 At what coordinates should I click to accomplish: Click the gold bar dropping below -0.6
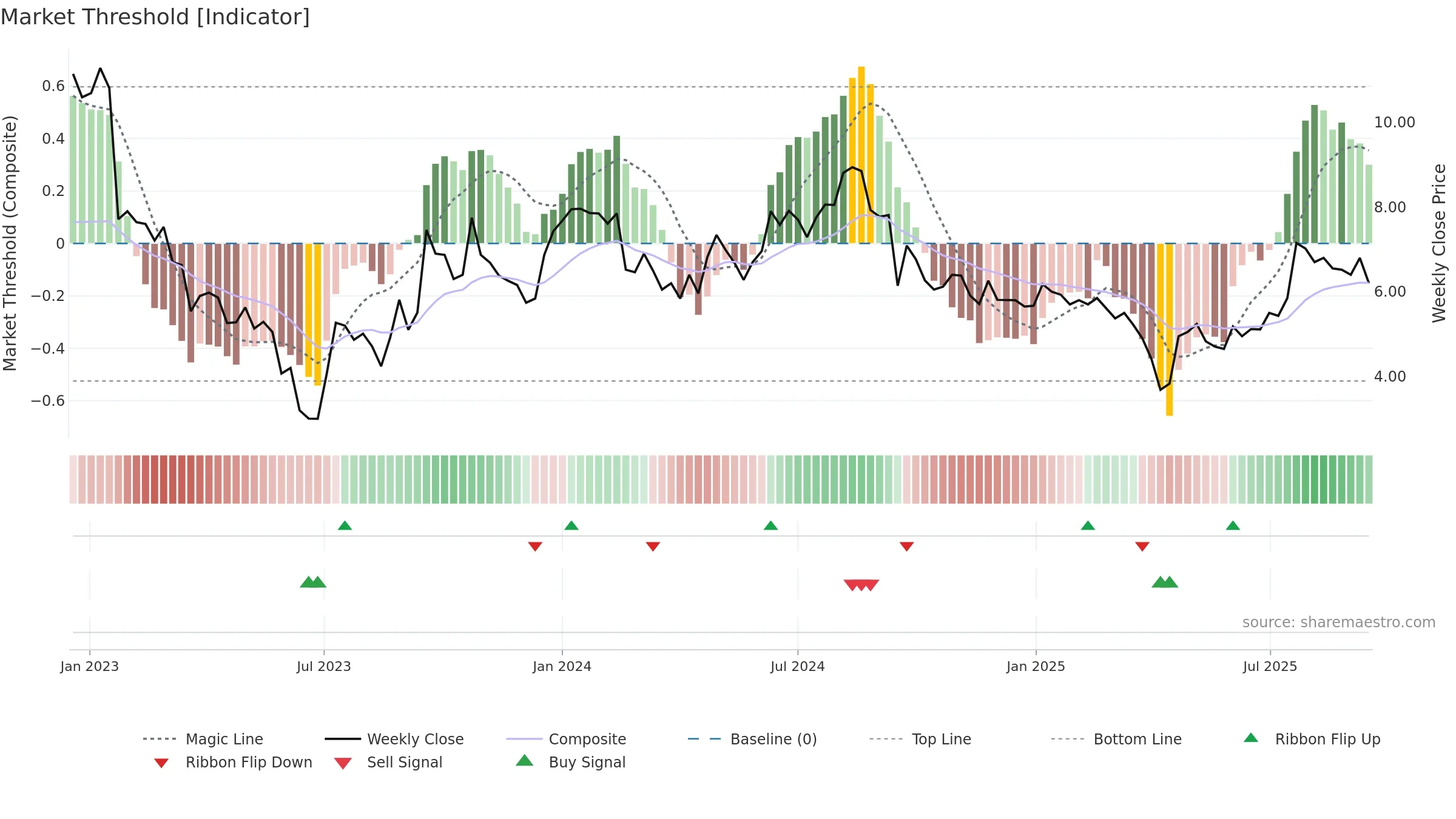(1170, 329)
